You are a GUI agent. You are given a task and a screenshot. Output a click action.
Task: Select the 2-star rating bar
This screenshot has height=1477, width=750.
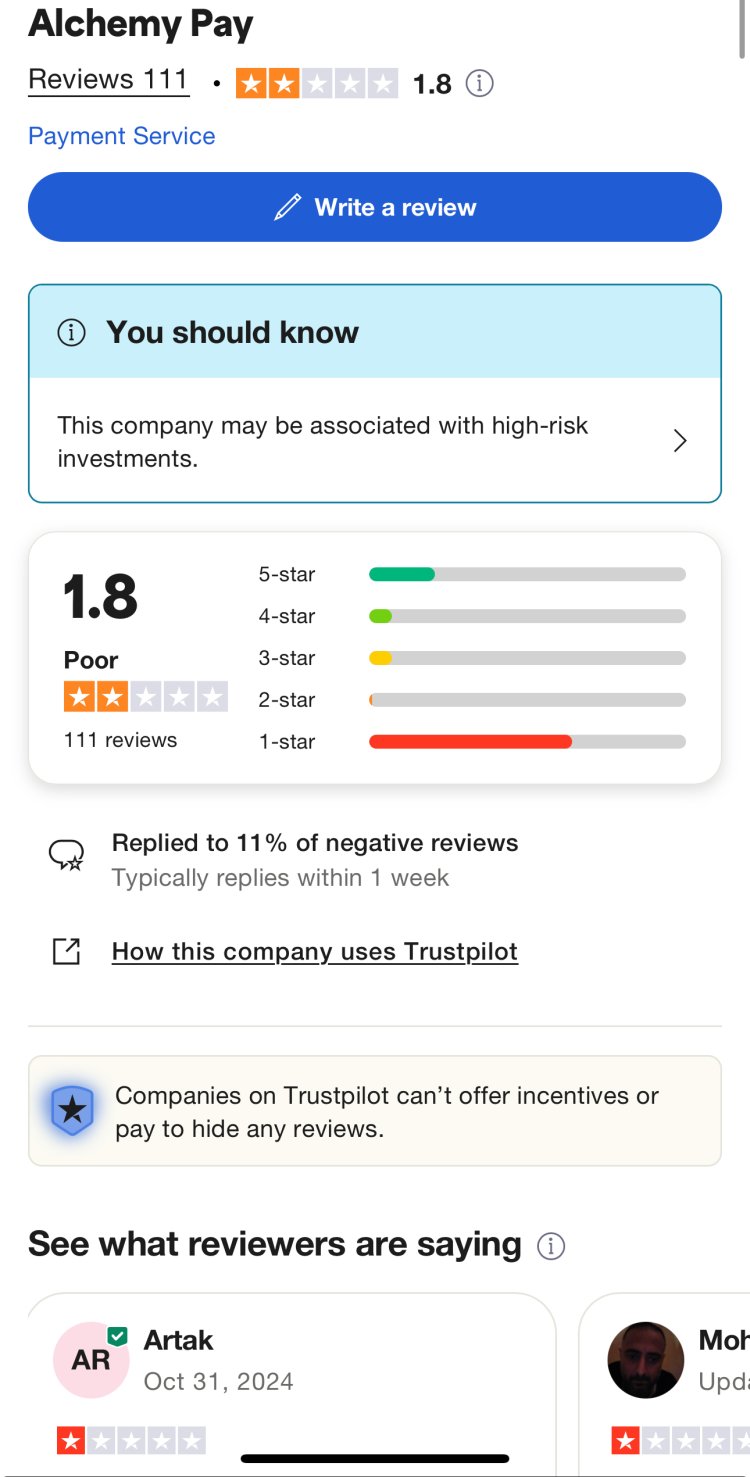527,700
